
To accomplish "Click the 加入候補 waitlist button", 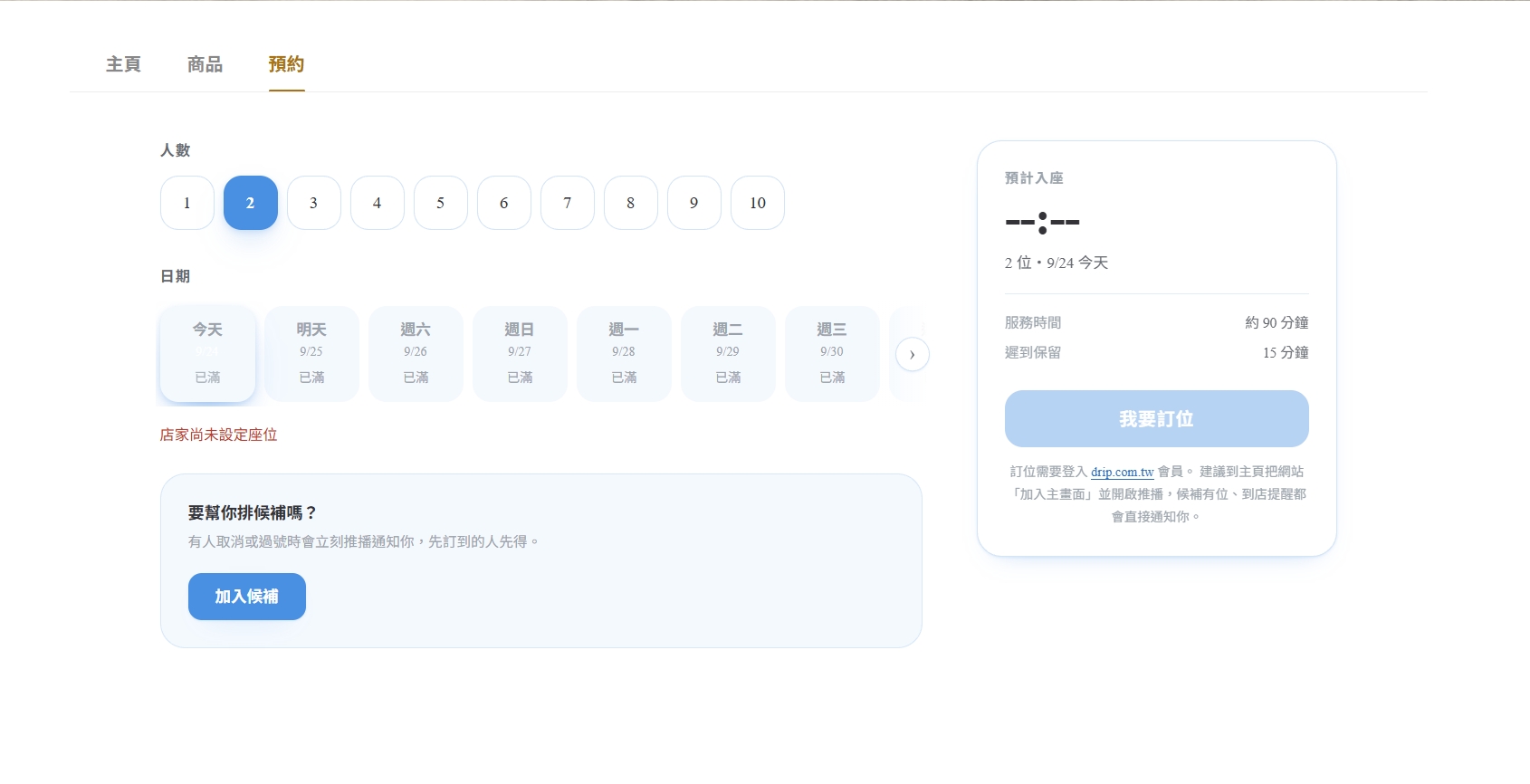I will [x=247, y=597].
